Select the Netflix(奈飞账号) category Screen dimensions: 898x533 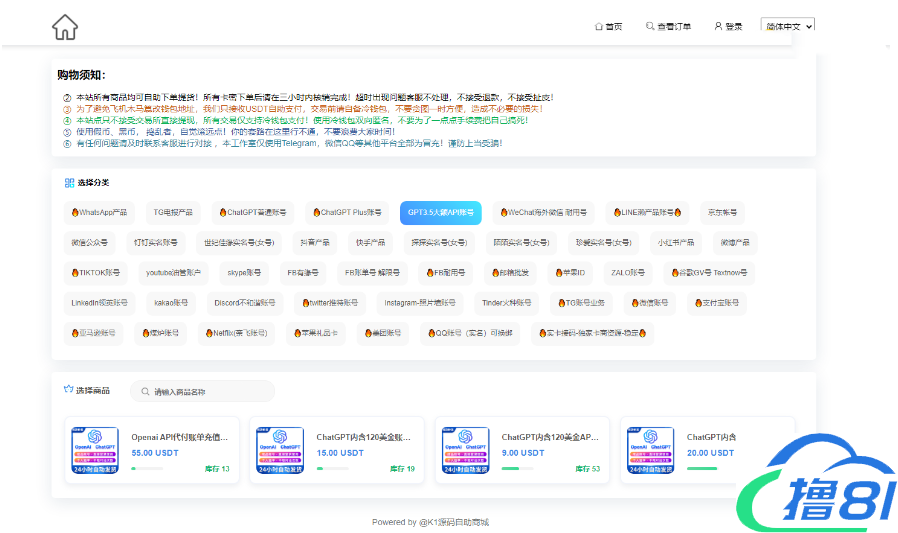click(236, 333)
